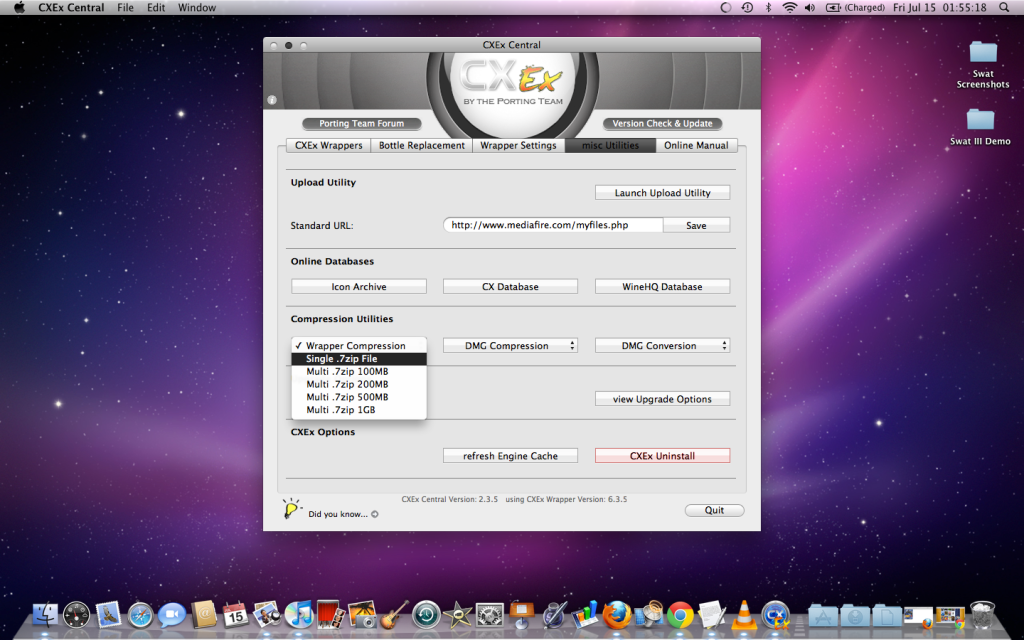This screenshot has height=640, width=1024.
Task: Launch iMovie star icon in Dock
Action: point(458,615)
